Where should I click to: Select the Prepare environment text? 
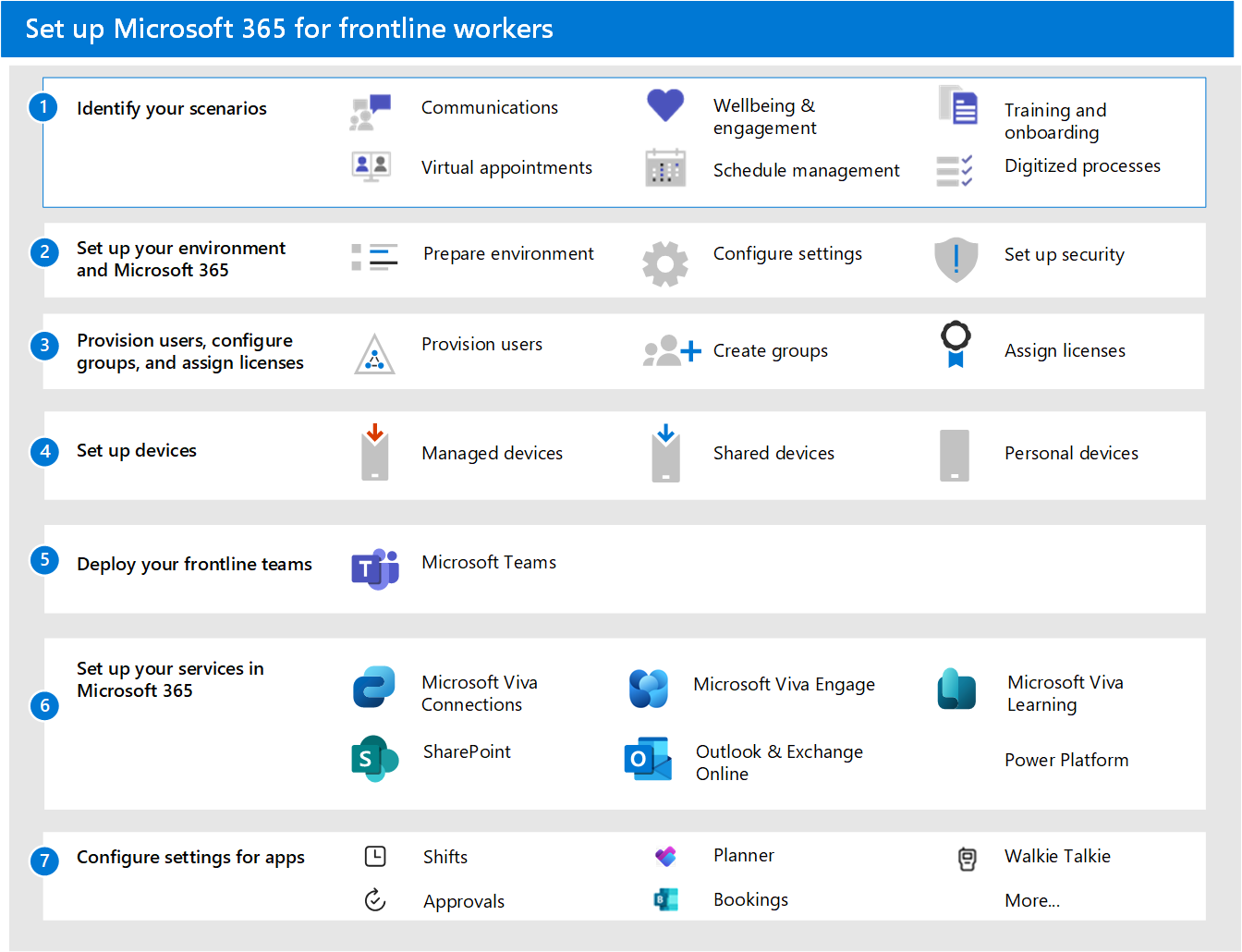coord(508,253)
